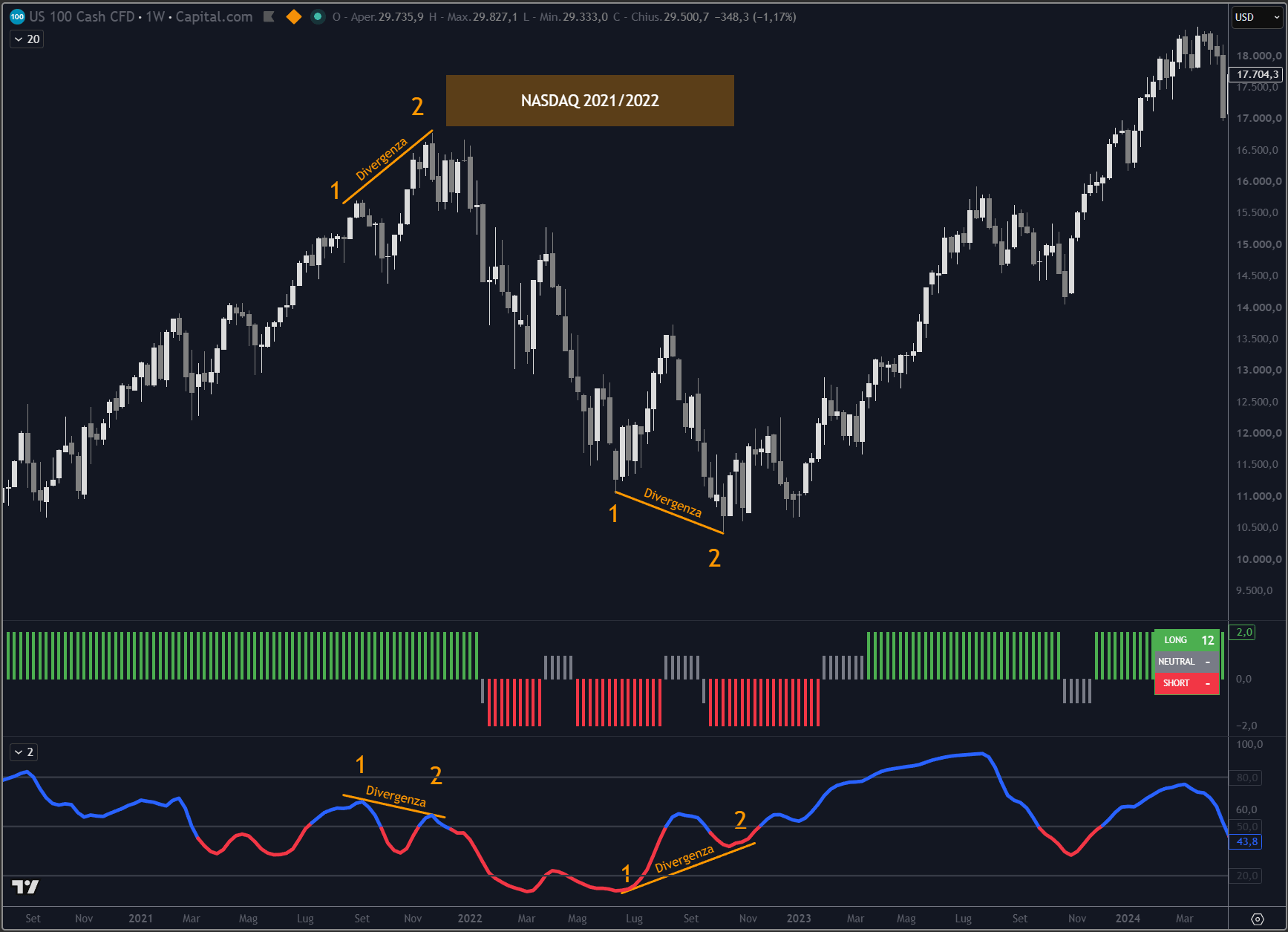
Task: Collapse the lower pane indicators showing 2
Action: tap(24, 752)
